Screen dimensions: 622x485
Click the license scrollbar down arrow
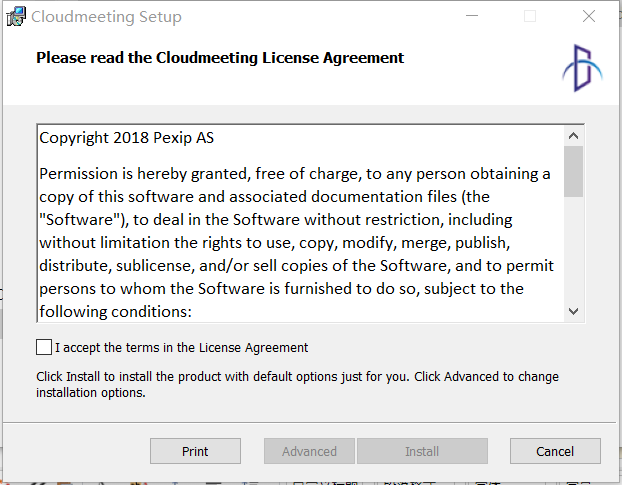[573, 311]
